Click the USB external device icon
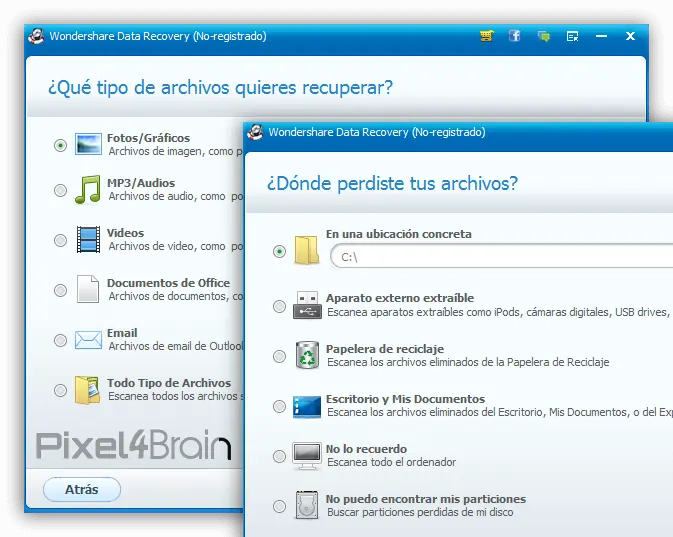 point(307,305)
